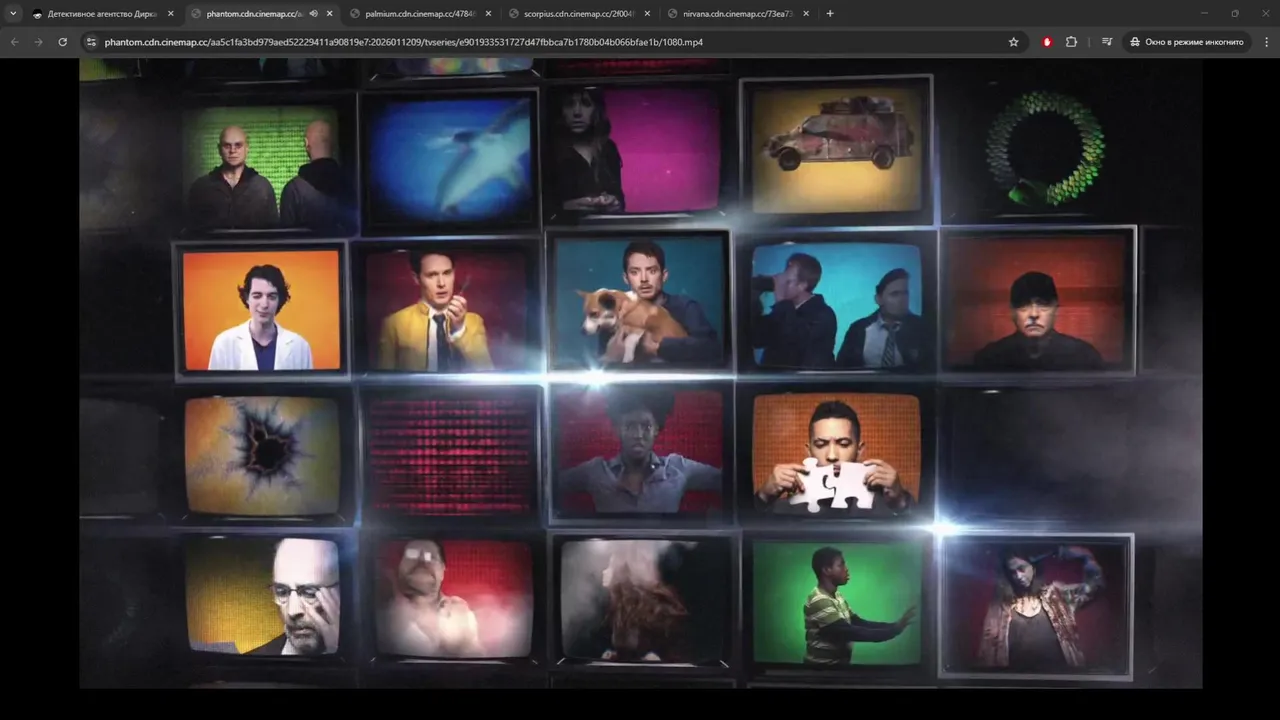The image size is (1280, 720).
Task: Close the nirvana.cdn.cinemap.cc tab
Action: pos(806,14)
